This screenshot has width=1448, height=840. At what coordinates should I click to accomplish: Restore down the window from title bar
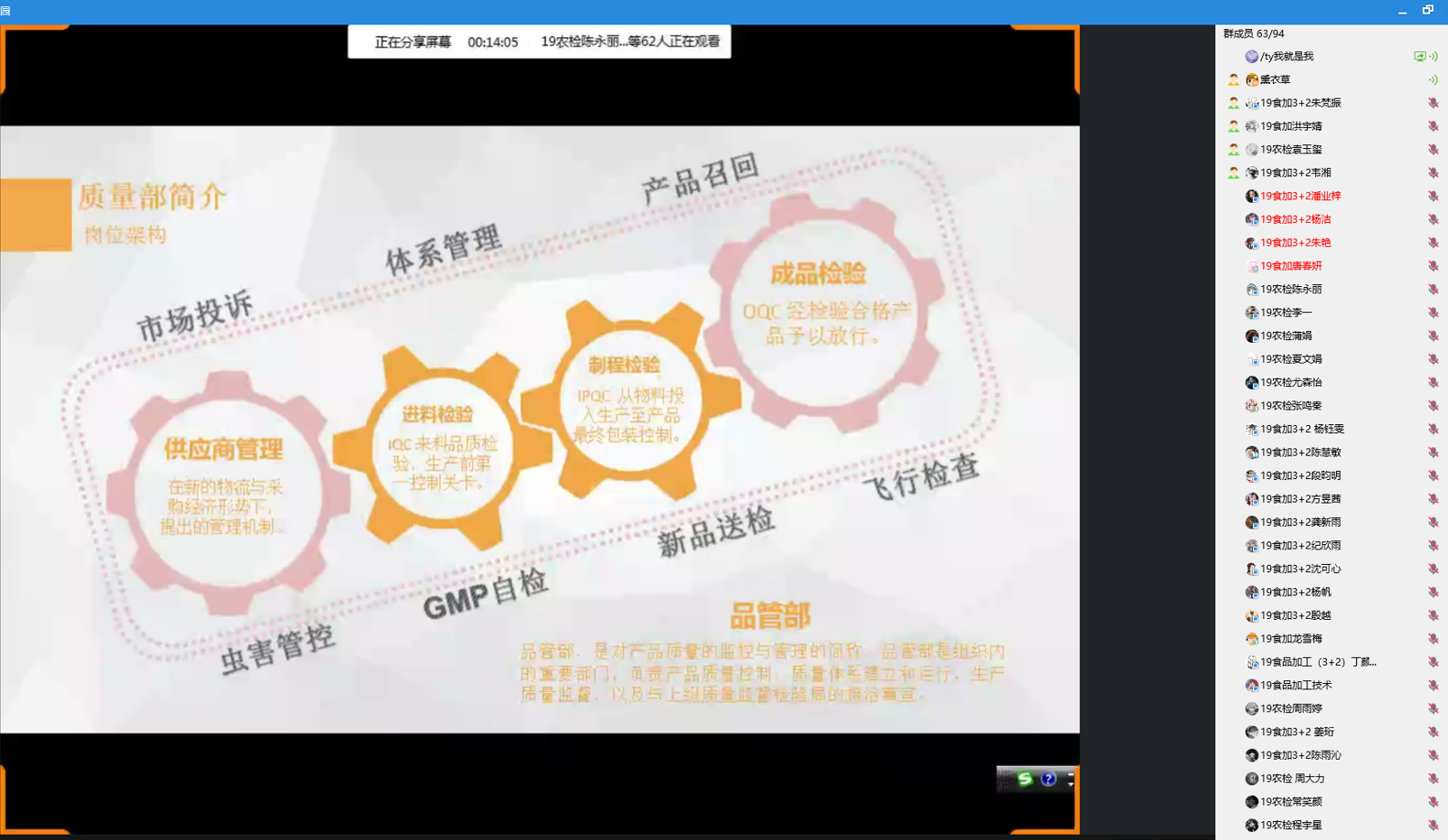(x=1428, y=11)
